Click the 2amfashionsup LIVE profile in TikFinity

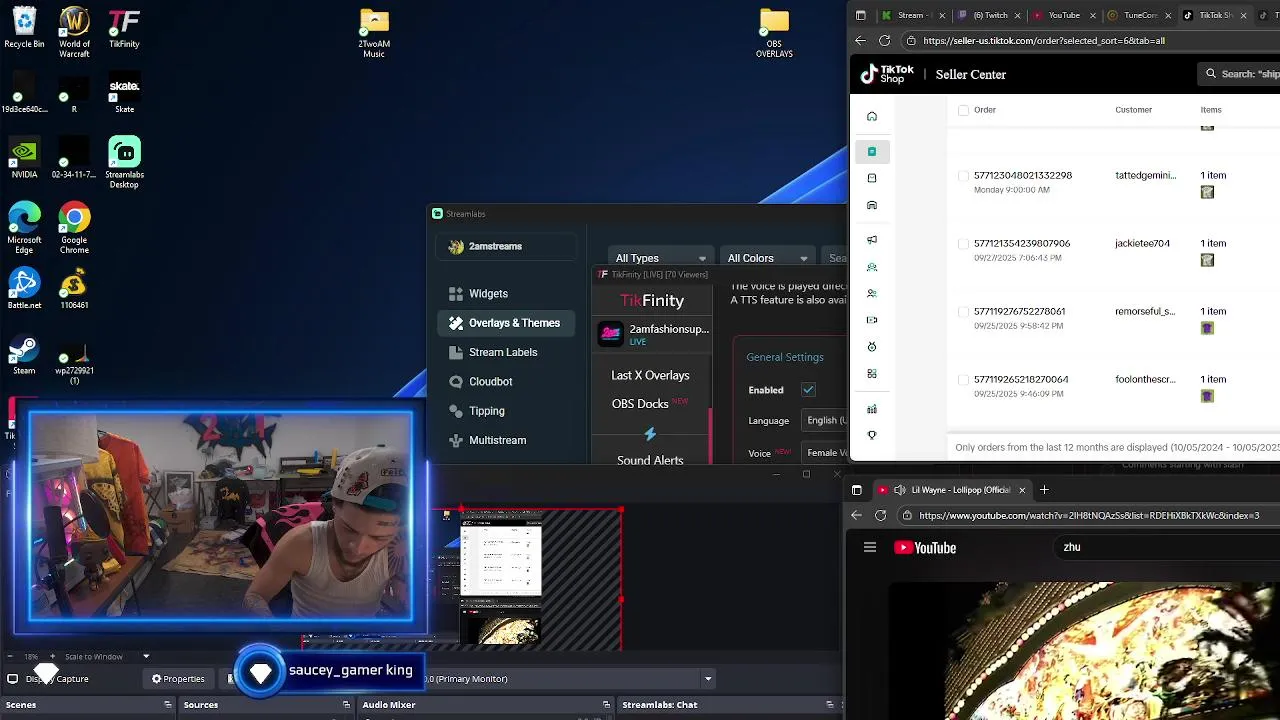654,334
